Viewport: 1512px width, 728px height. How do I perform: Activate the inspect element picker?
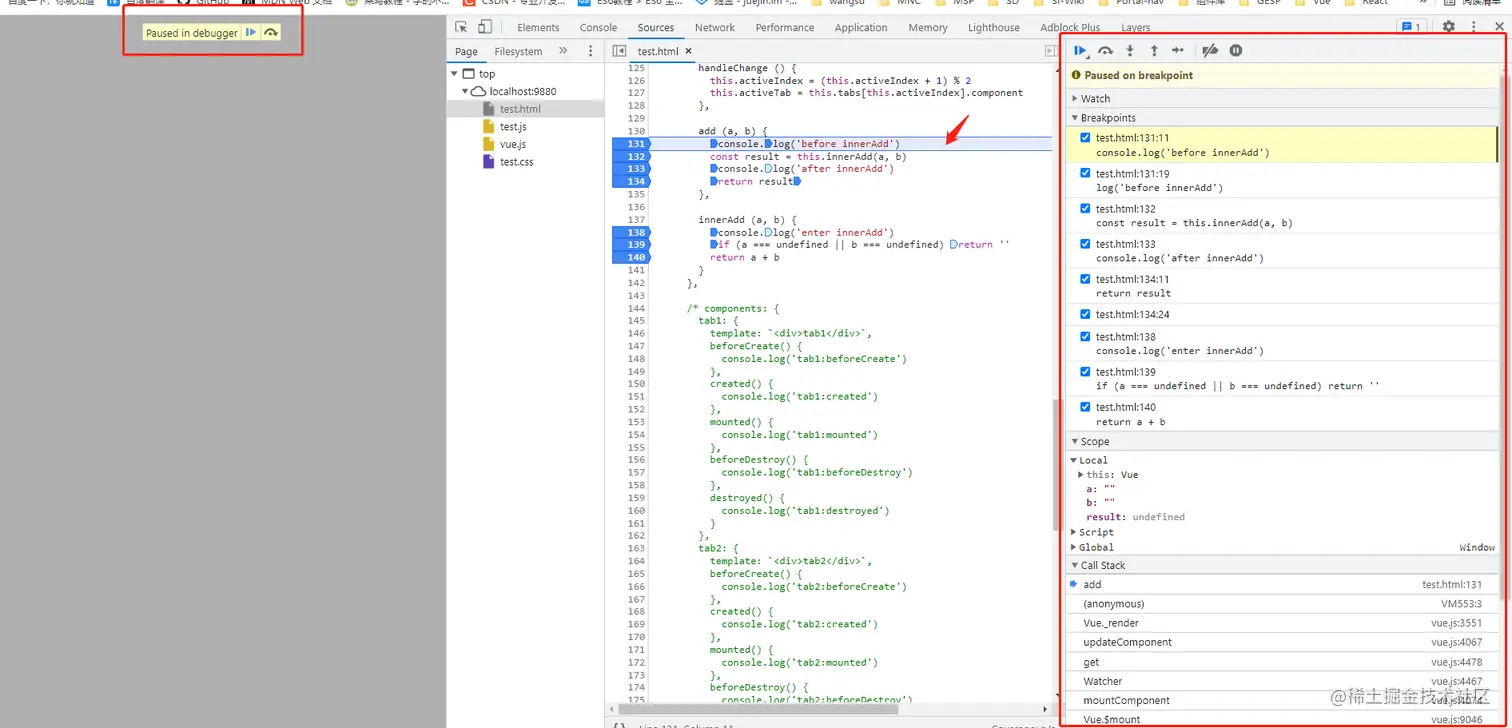(461, 27)
